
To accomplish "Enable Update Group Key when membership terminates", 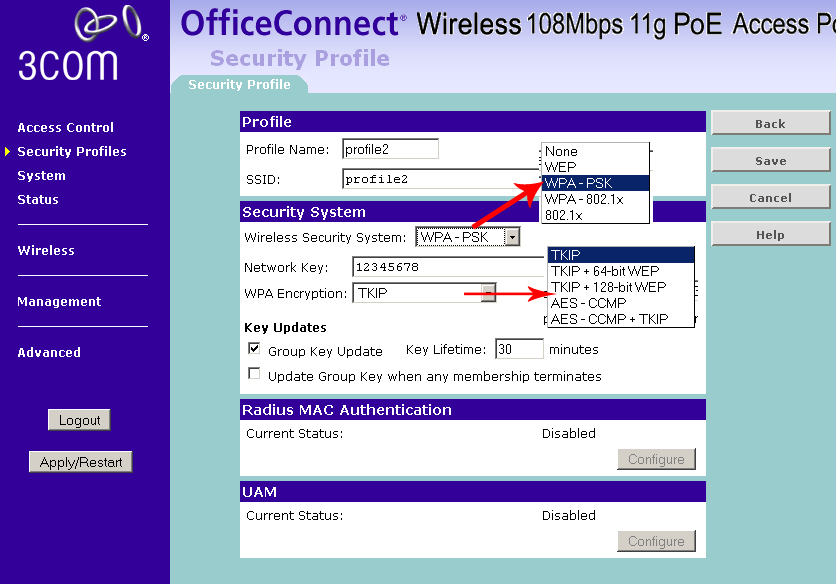I will click(254, 373).
